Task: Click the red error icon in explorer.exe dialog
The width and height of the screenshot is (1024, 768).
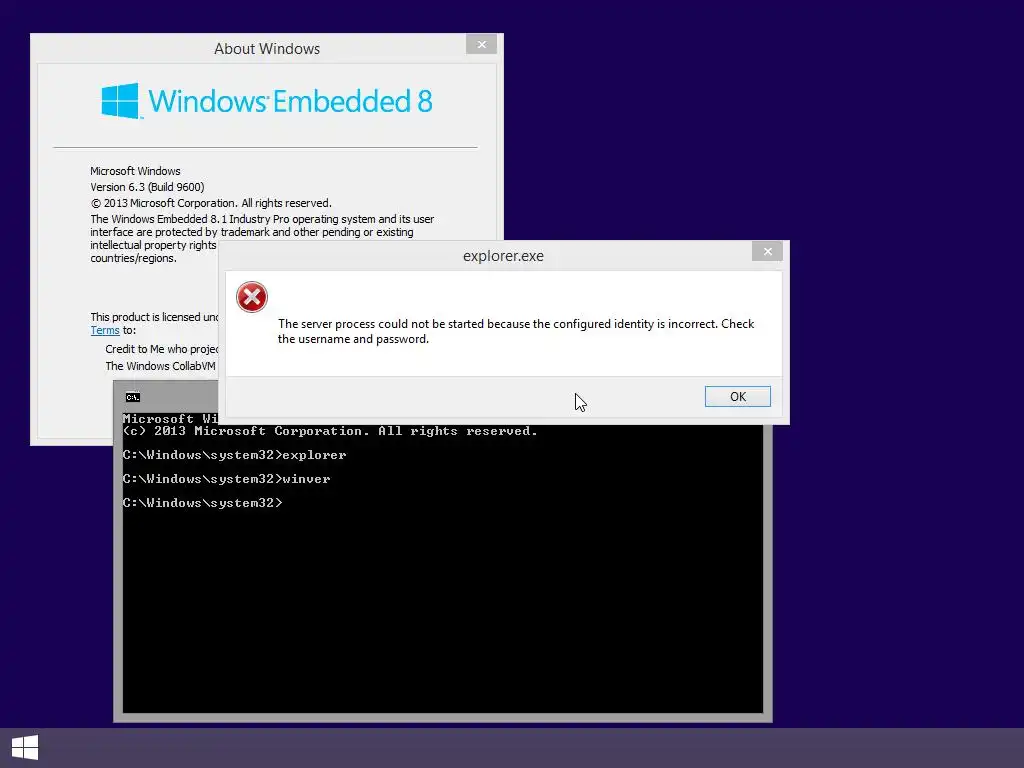Action: coord(251,297)
